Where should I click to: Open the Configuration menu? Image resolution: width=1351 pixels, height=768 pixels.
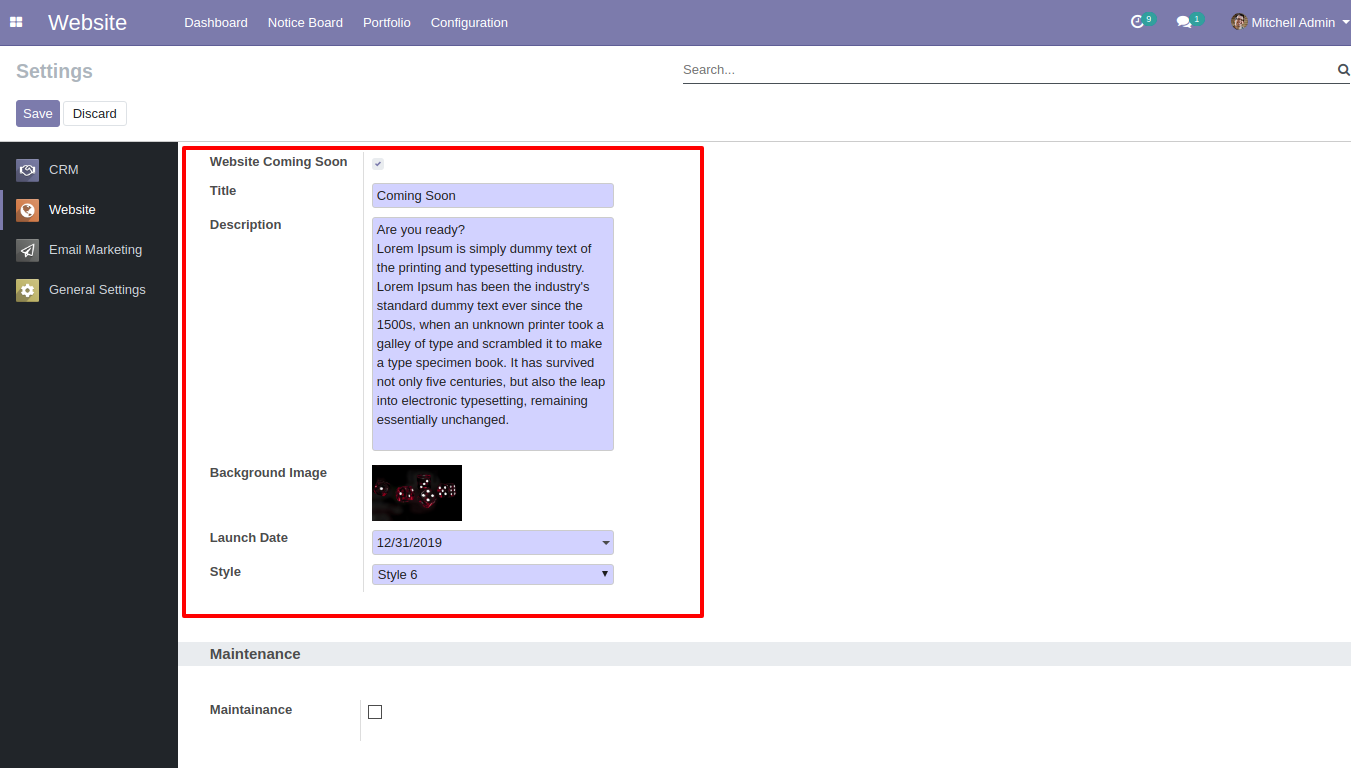tap(469, 22)
